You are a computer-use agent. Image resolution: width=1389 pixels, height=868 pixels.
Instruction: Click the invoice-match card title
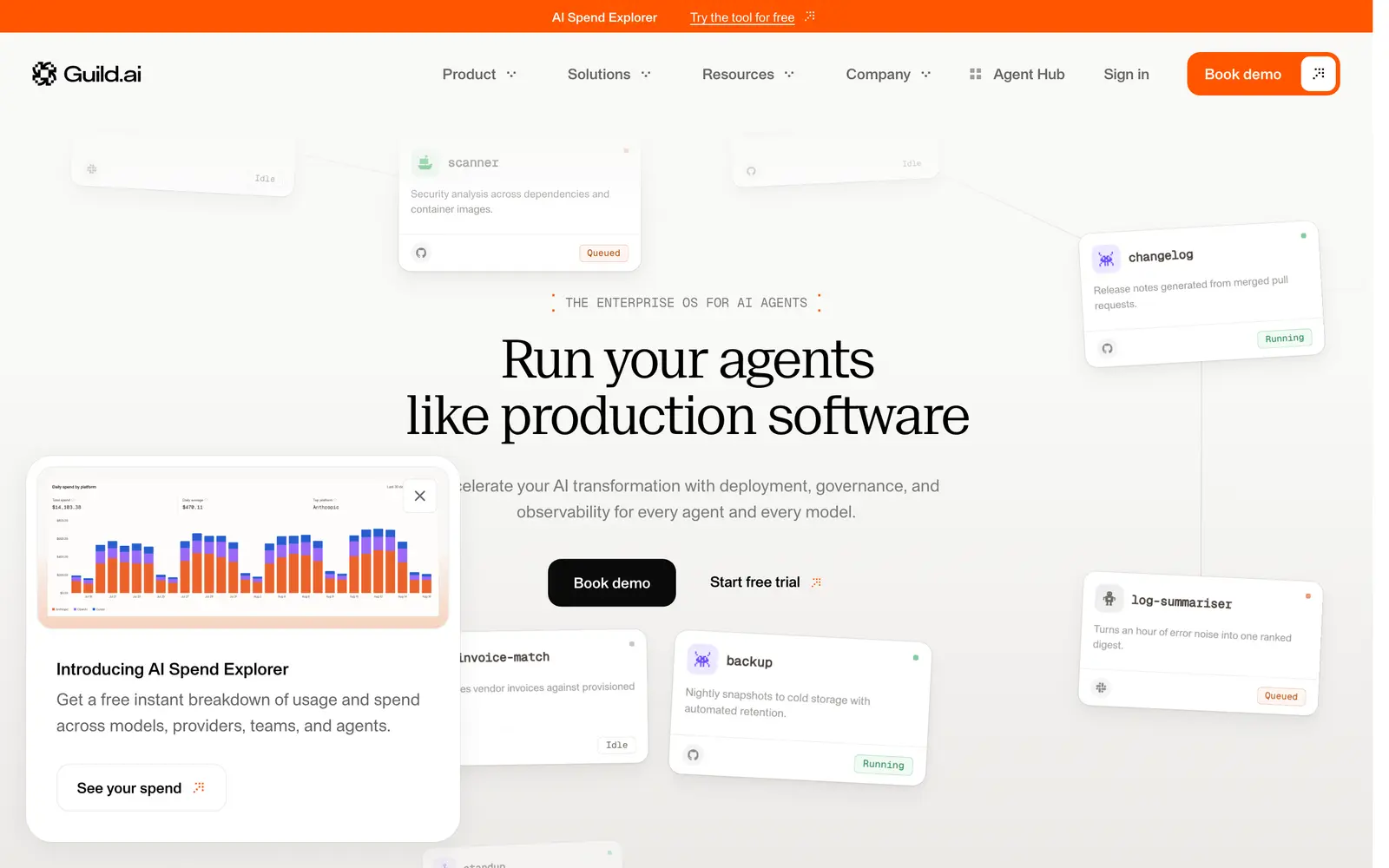coord(504,657)
